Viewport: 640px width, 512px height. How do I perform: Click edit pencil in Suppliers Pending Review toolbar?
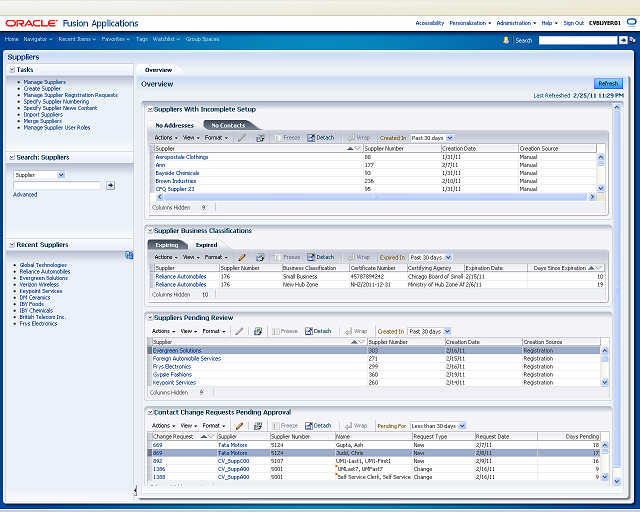[x=239, y=331]
